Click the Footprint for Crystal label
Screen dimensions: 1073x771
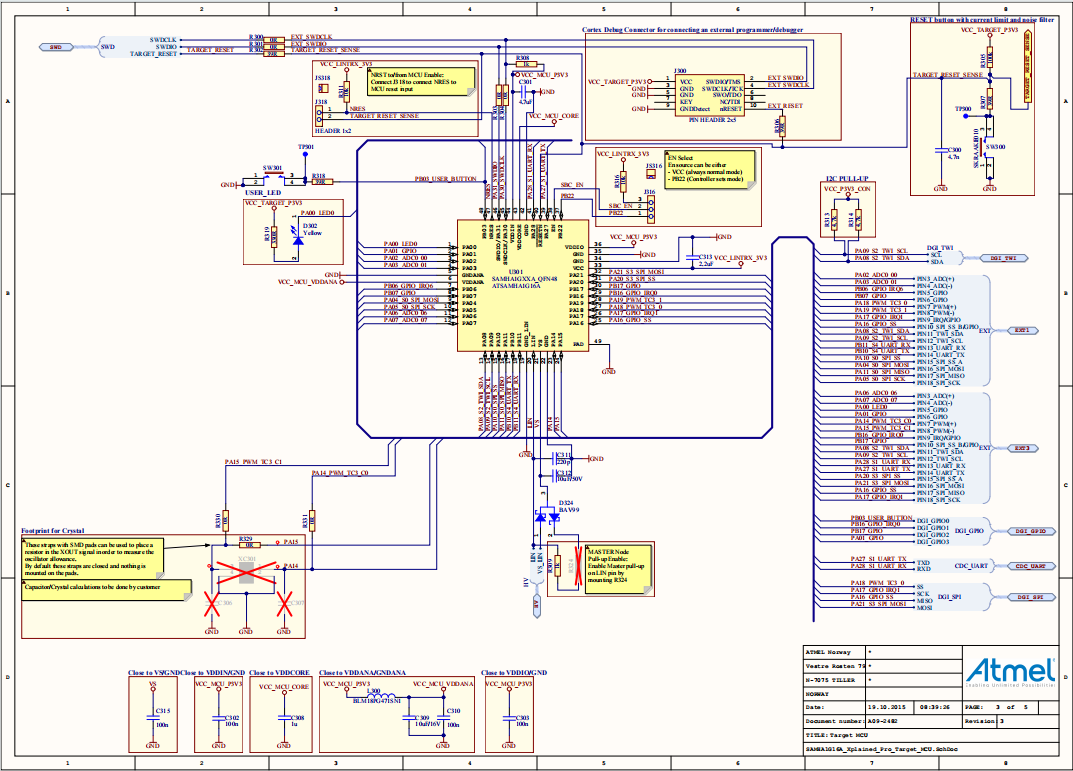[53, 531]
